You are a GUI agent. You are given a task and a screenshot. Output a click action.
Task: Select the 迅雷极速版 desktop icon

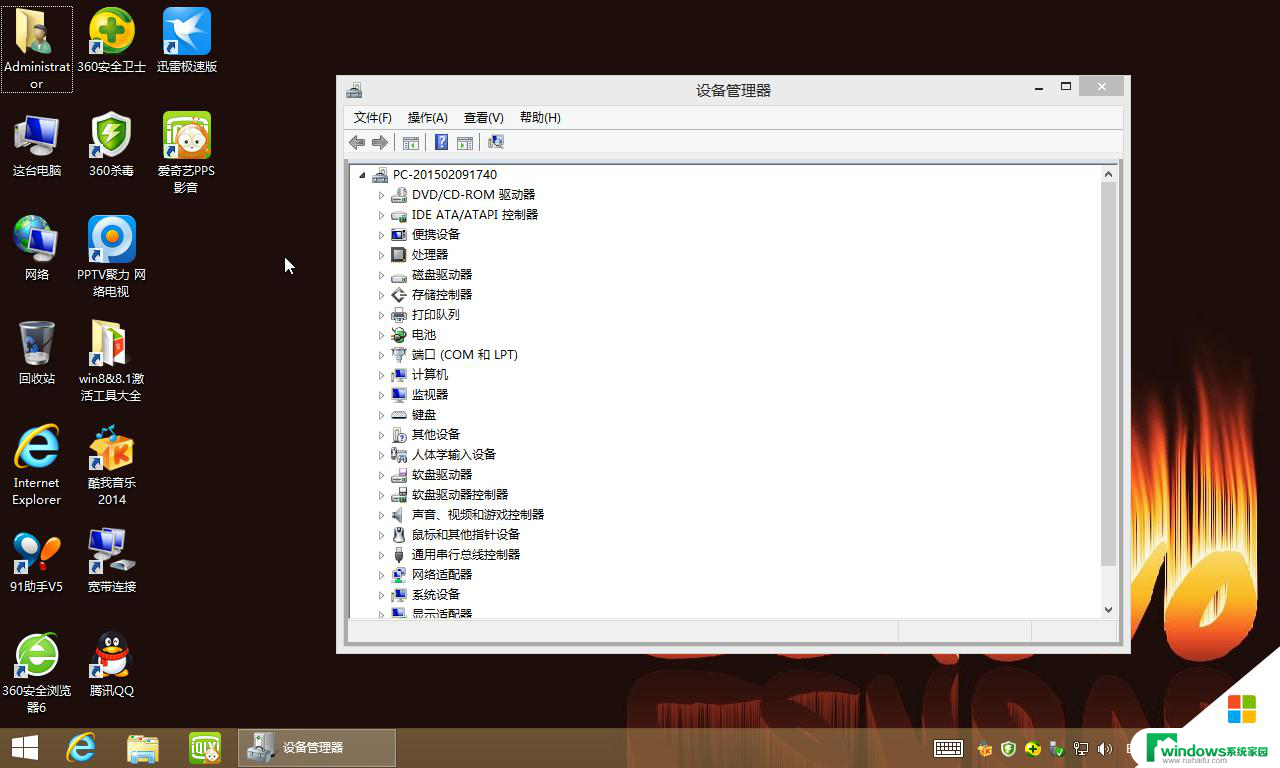pos(187,42)
